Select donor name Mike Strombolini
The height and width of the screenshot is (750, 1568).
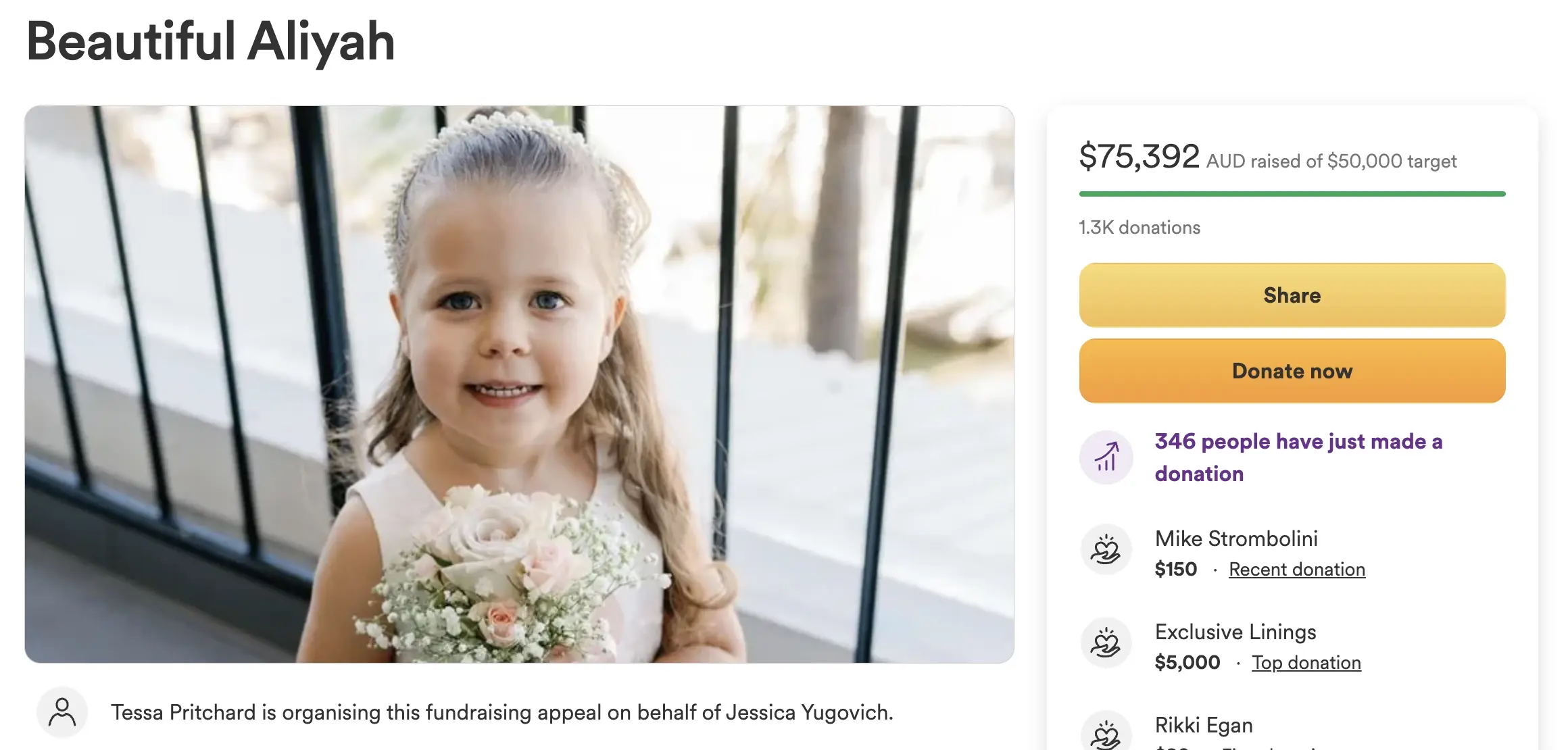coord(1236,539)
